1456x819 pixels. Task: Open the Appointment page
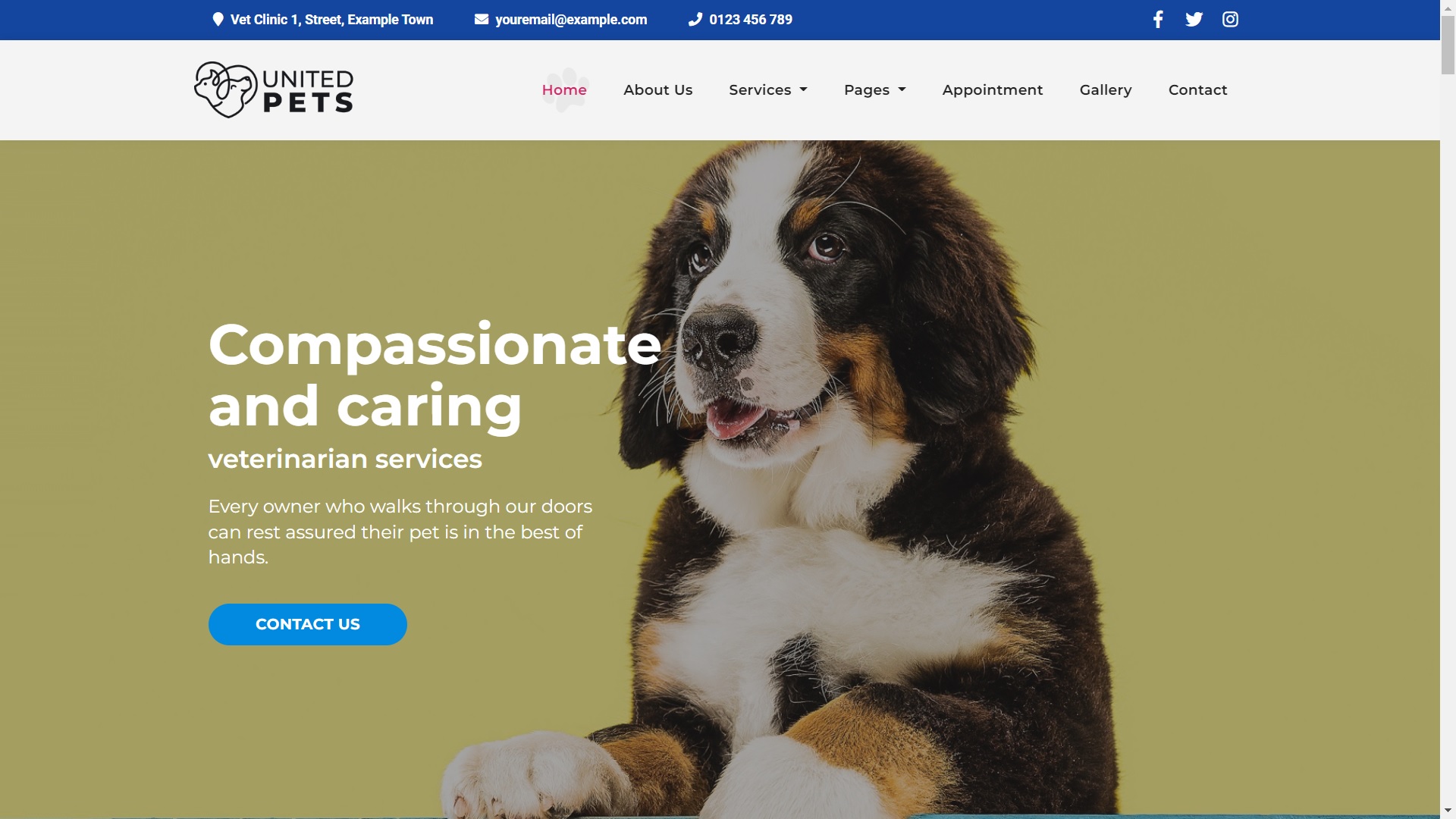(x=993, y=90)
